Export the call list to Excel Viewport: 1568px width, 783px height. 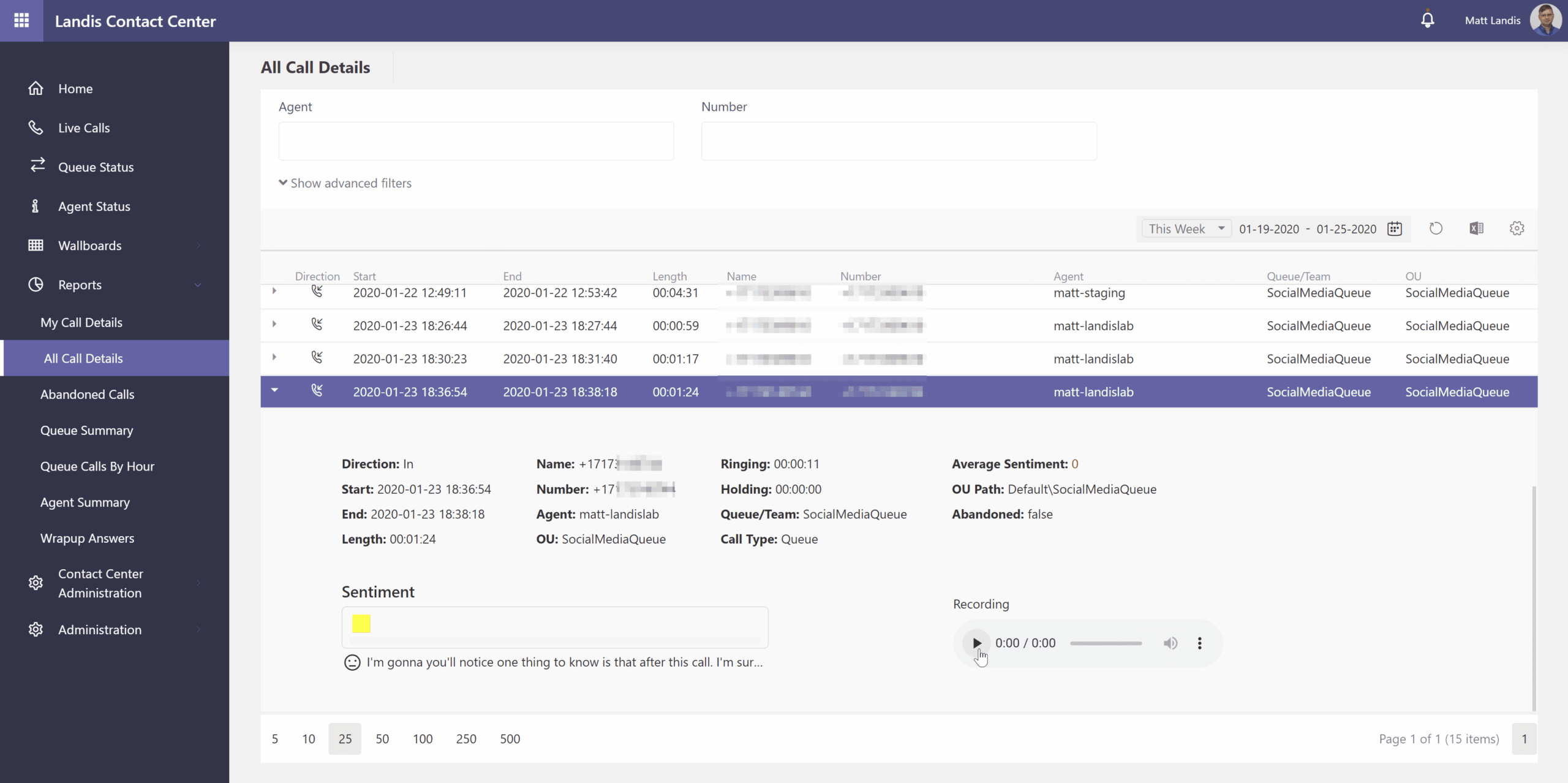1476,228
